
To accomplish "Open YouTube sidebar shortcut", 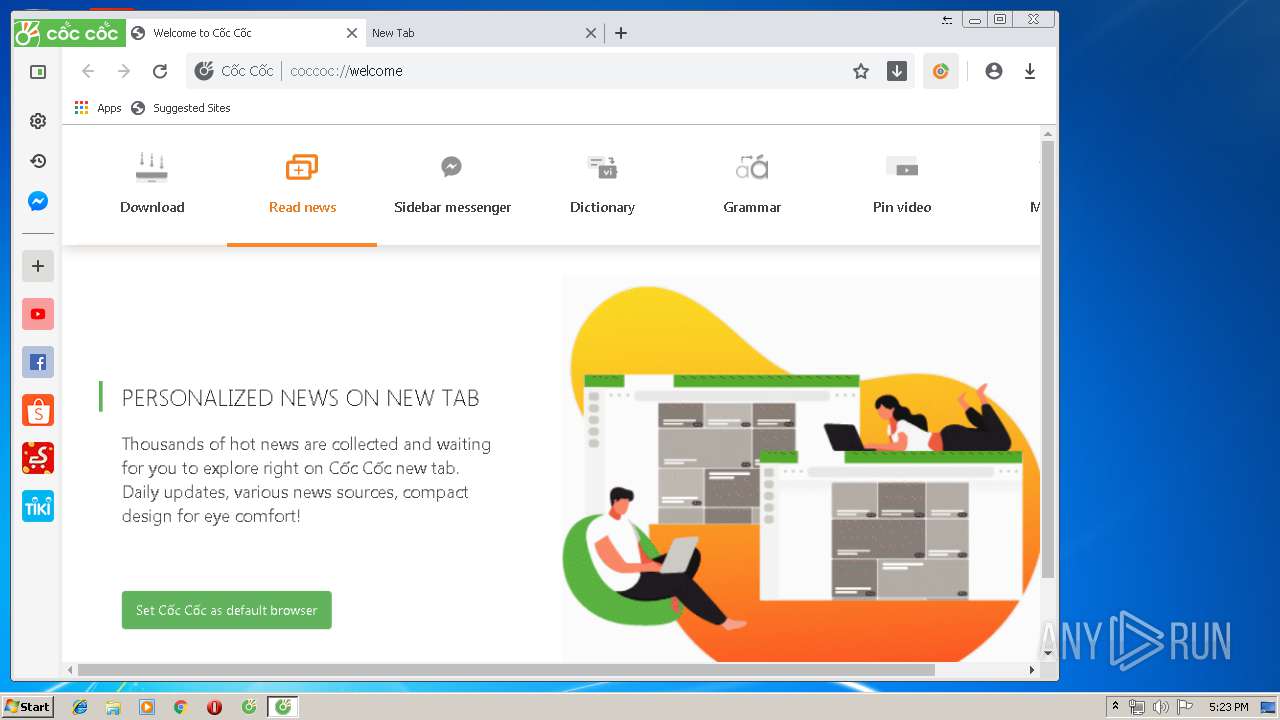I will (38, 314).
